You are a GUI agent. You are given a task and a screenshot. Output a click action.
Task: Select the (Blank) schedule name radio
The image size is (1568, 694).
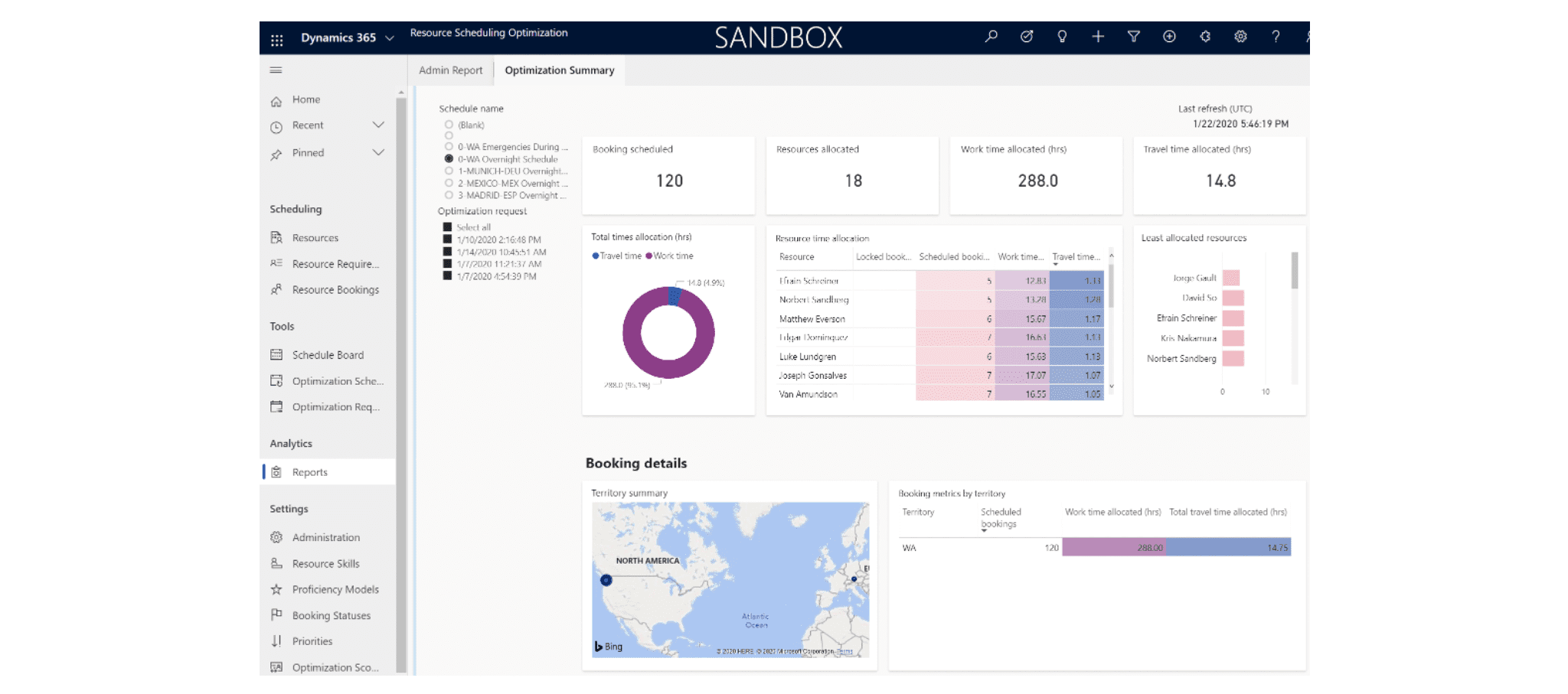point(449,125)
